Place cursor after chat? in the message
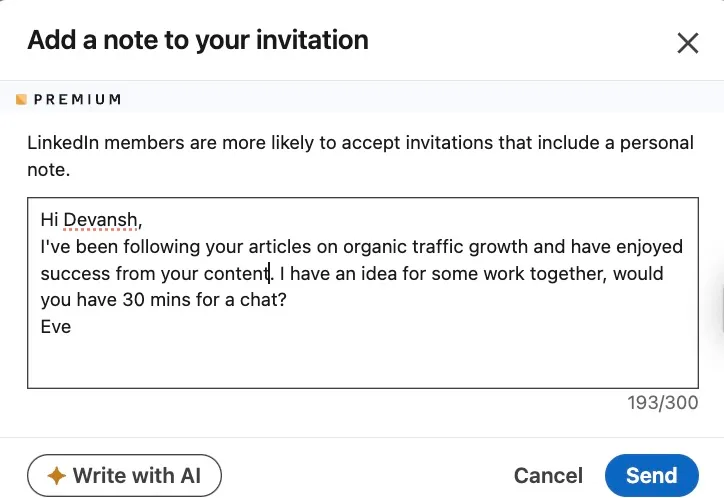Viewport: 724px width, 498px height. pos(287,300)
